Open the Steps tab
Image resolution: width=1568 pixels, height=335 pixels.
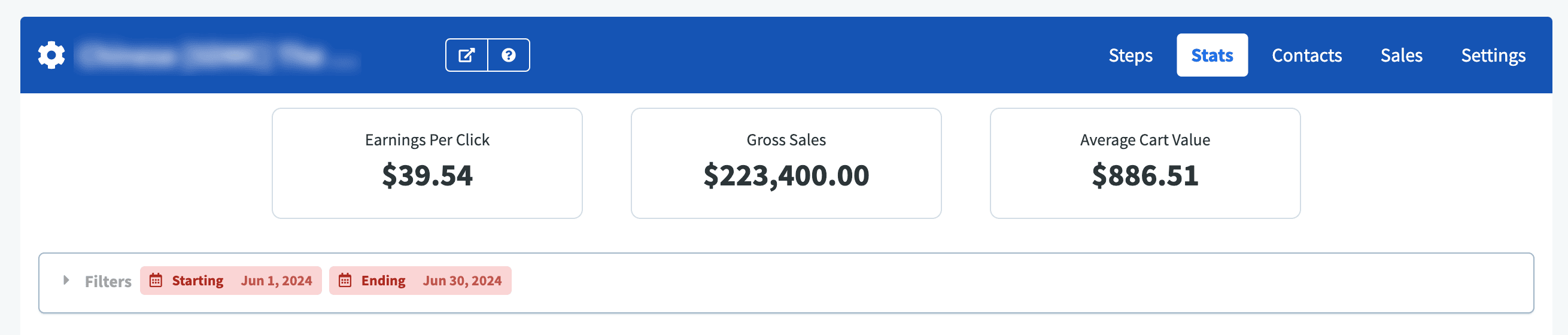(1130, 55)
